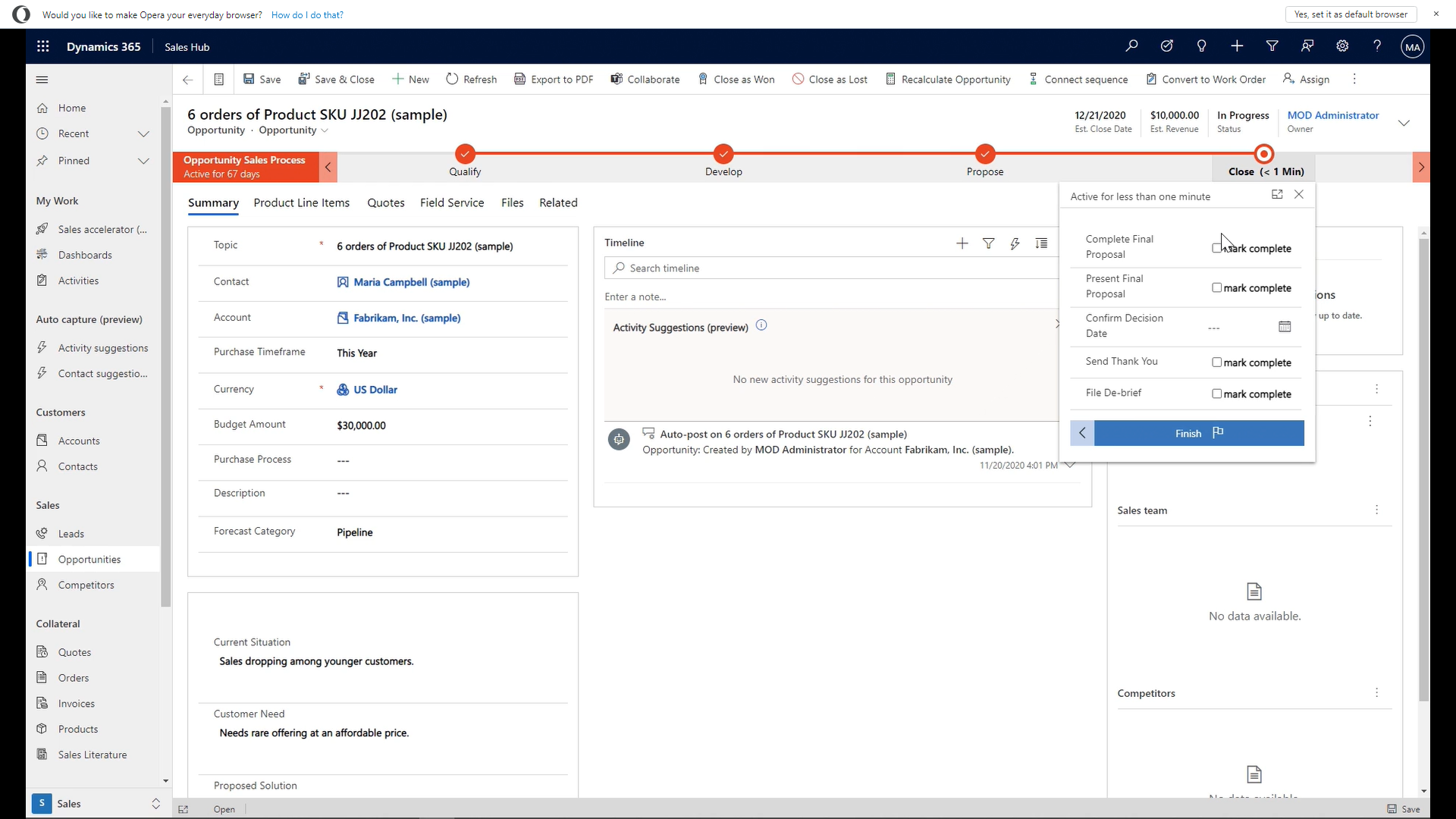Click the Search timeline field
Image resolution: width=1456 pixels, height=819 pixels.
831,268
